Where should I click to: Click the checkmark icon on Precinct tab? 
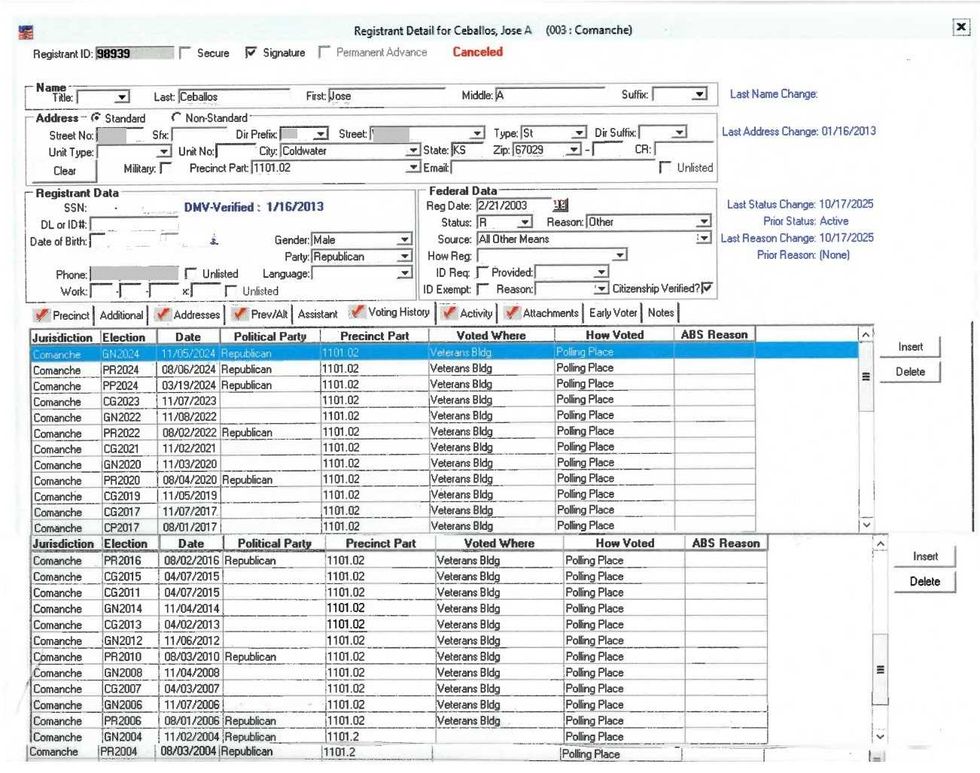[41, 315]
